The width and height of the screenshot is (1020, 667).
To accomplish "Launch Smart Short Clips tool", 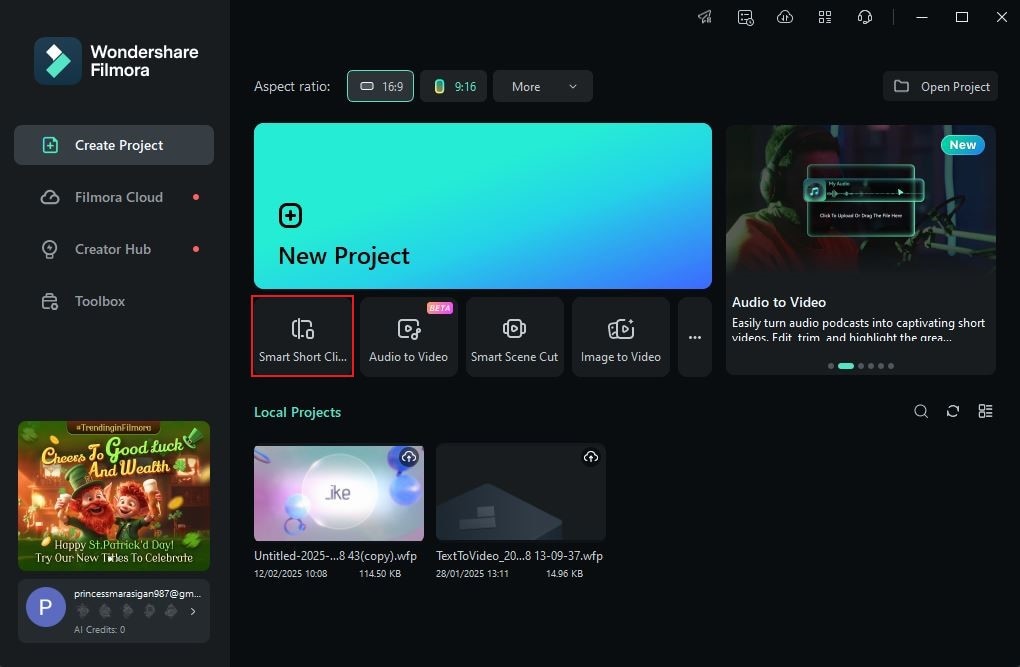I will (302, 336).
